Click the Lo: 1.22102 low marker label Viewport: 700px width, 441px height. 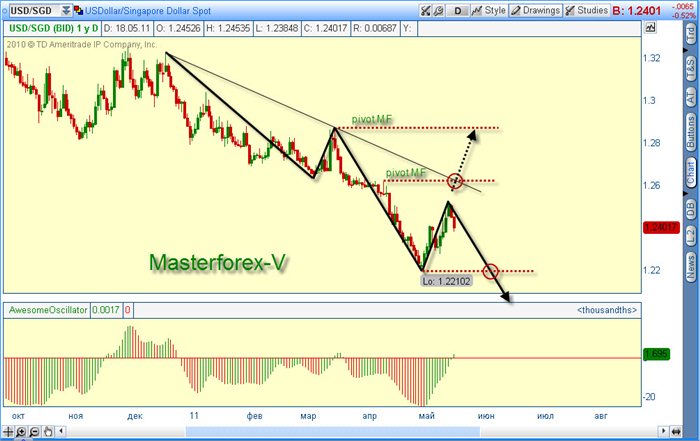pos(446,281)
